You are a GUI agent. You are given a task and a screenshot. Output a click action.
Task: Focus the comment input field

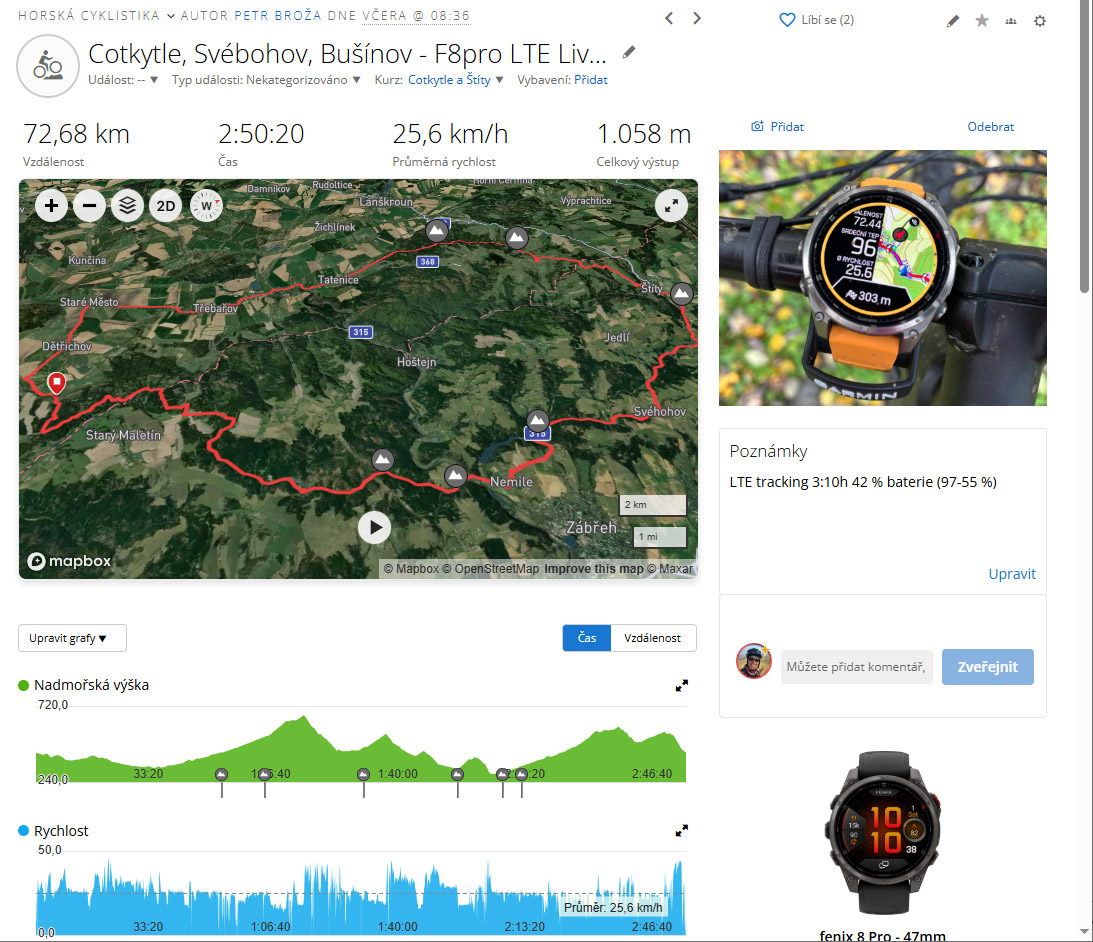click(x=856, y=667)
